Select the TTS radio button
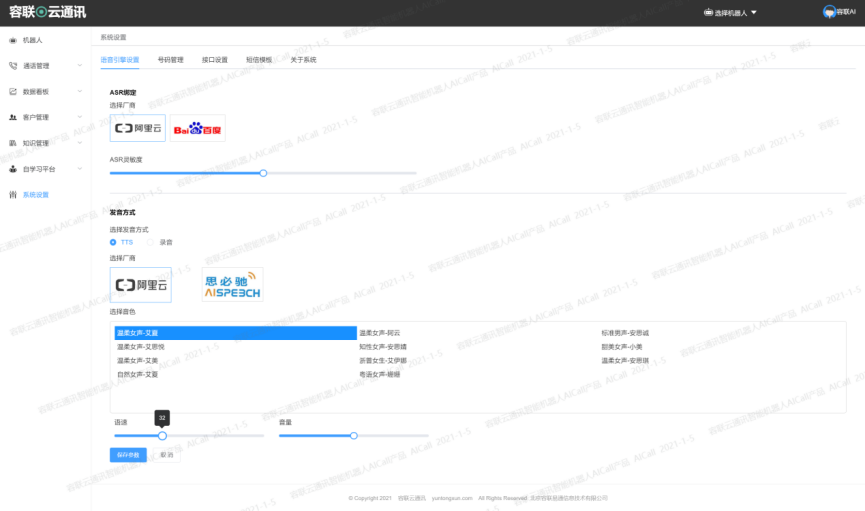Screen dimensions: 865x511 click(x=113, y=242)
